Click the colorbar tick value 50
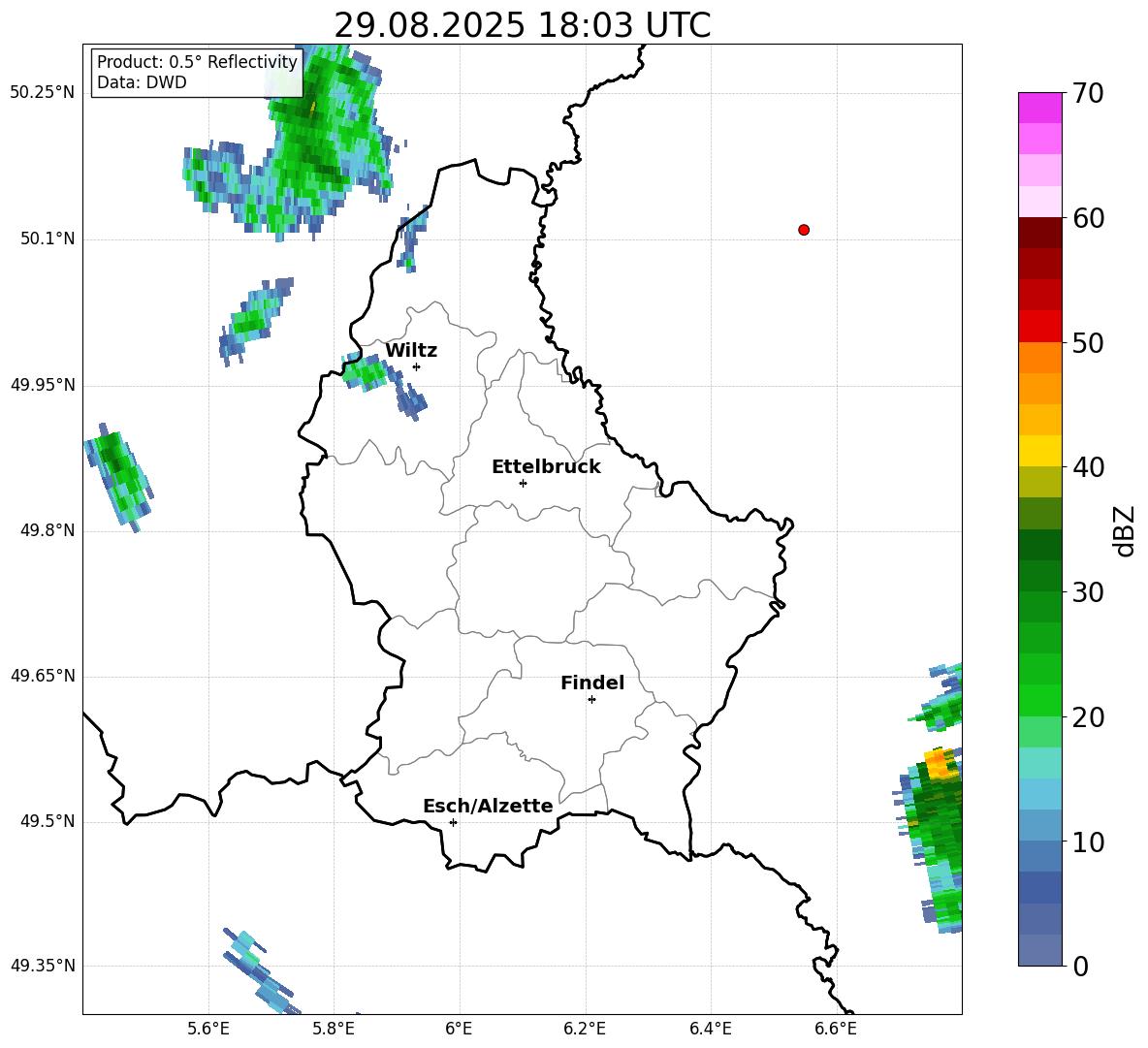The image size is (1148, 1048). (x=1088, y=343)
